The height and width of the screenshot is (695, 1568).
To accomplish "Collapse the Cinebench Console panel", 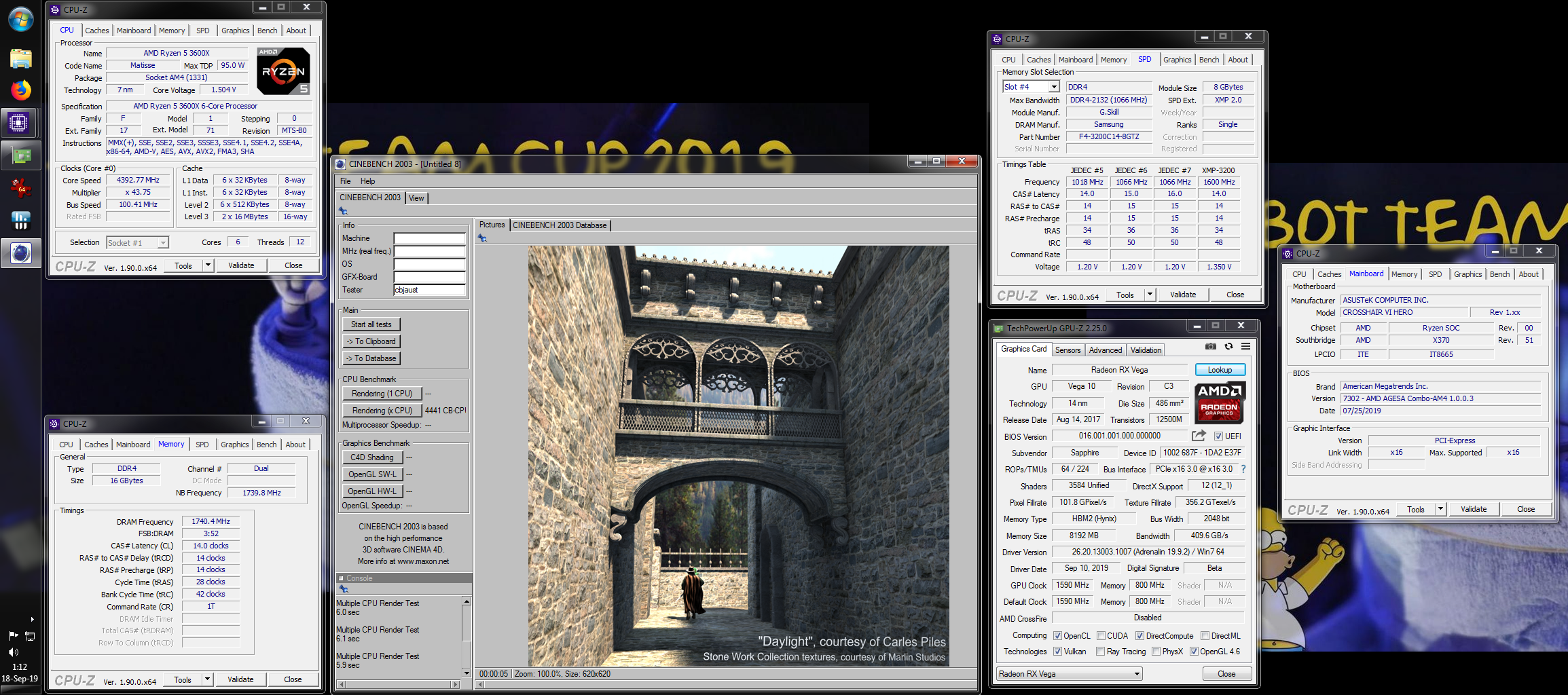I will pos(341,578).
